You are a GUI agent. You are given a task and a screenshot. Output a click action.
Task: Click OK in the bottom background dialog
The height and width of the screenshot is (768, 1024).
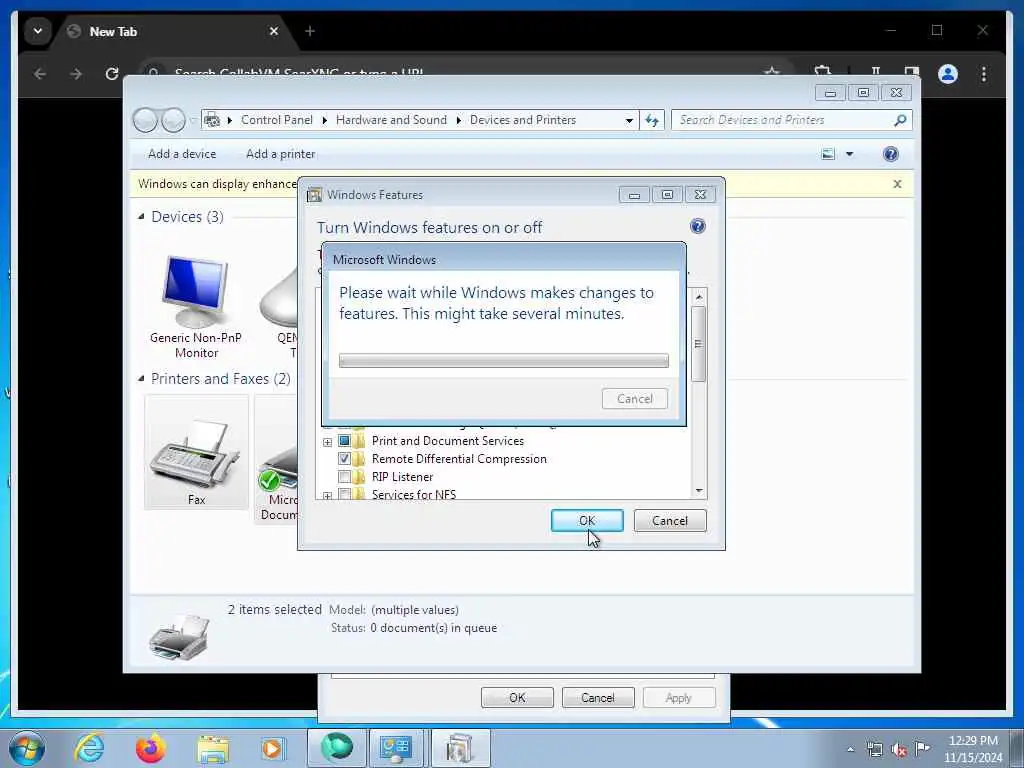pos(517,697)
